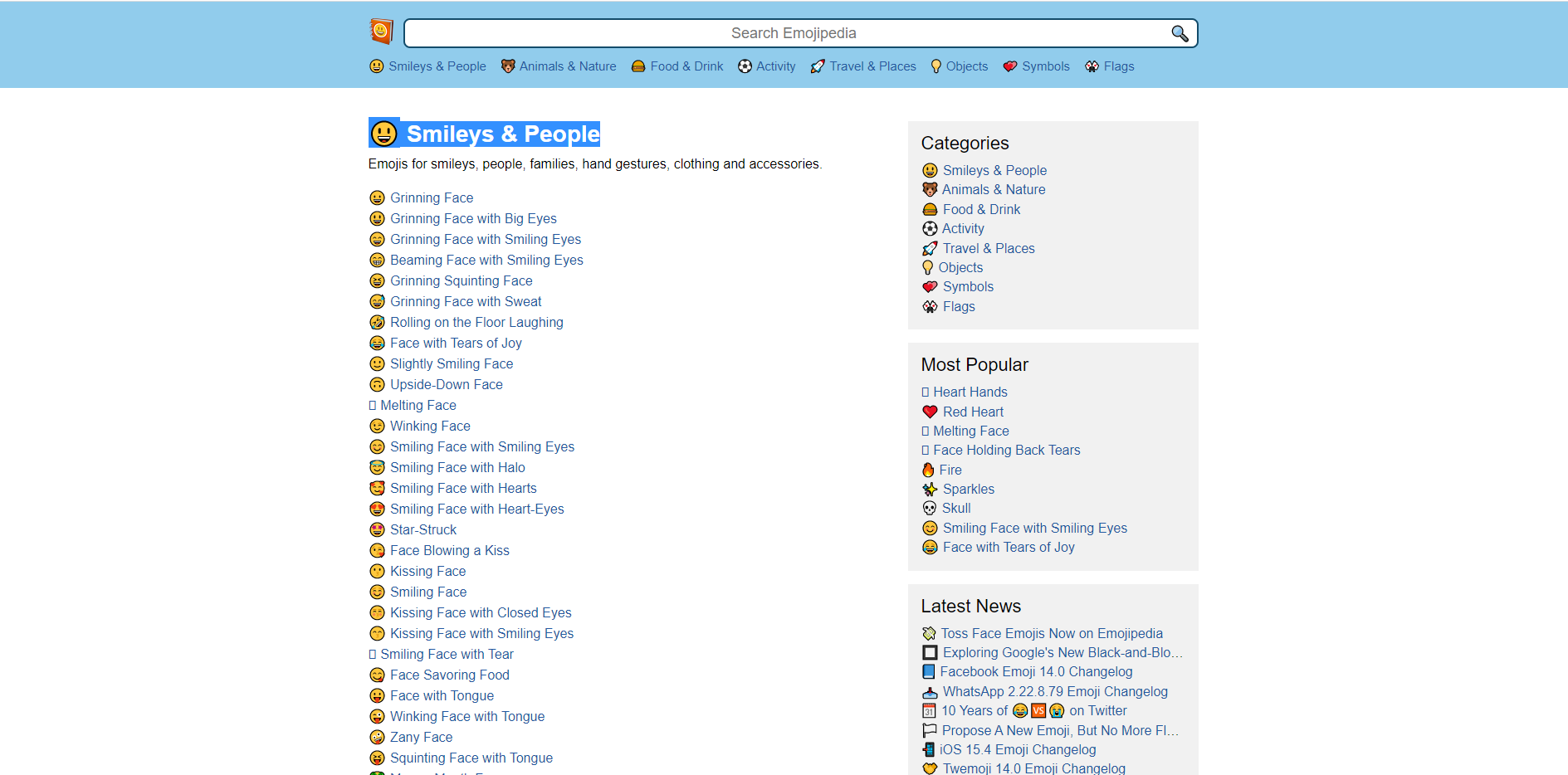Viewport: 1568px width, 775px height.
Task: Click the rocket icon beside Travel & Places in top nav
Action: tap(818, 66)
